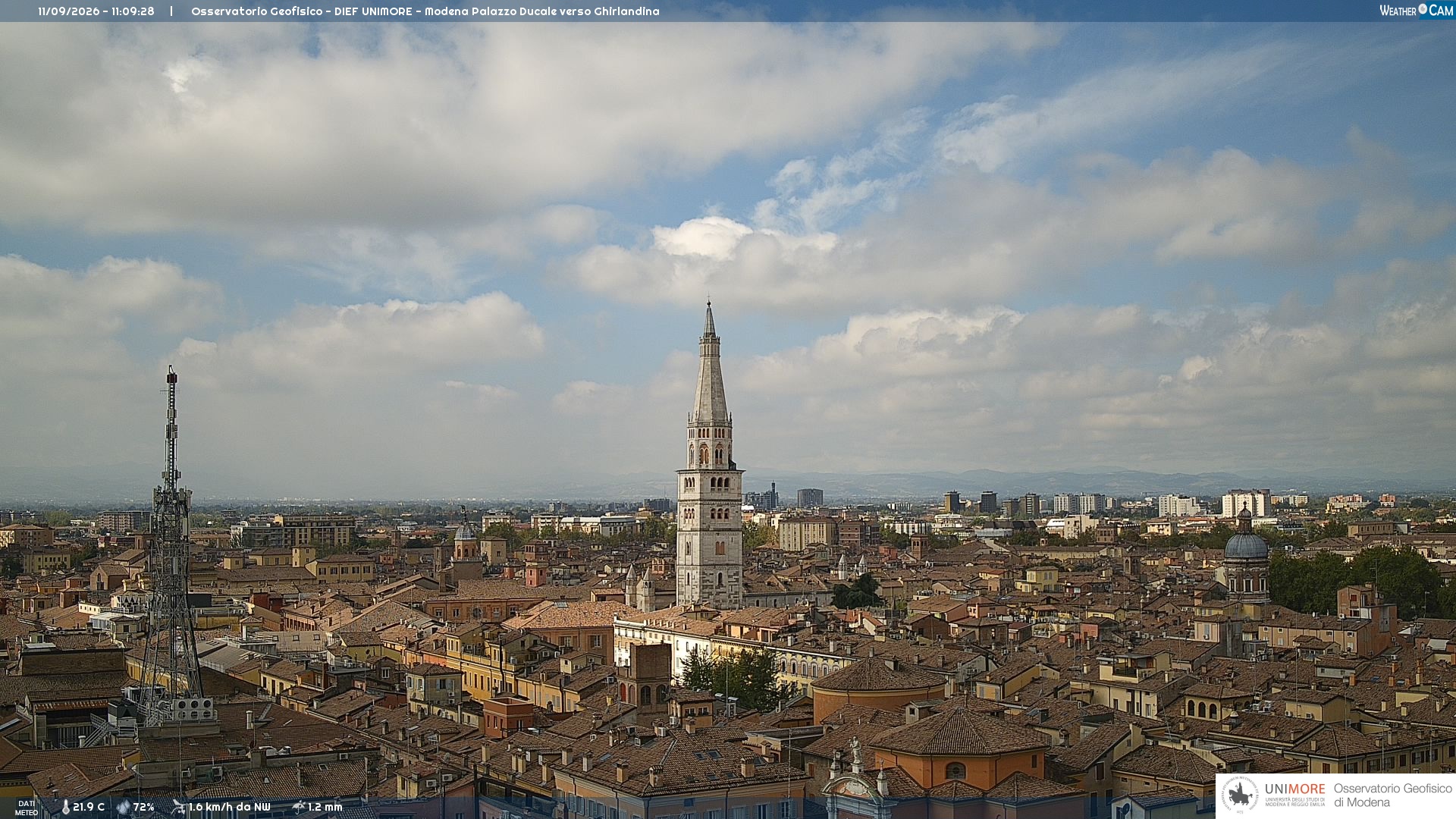Click the 72% humidity value
1456x819 pixels.
click(144, 807)
